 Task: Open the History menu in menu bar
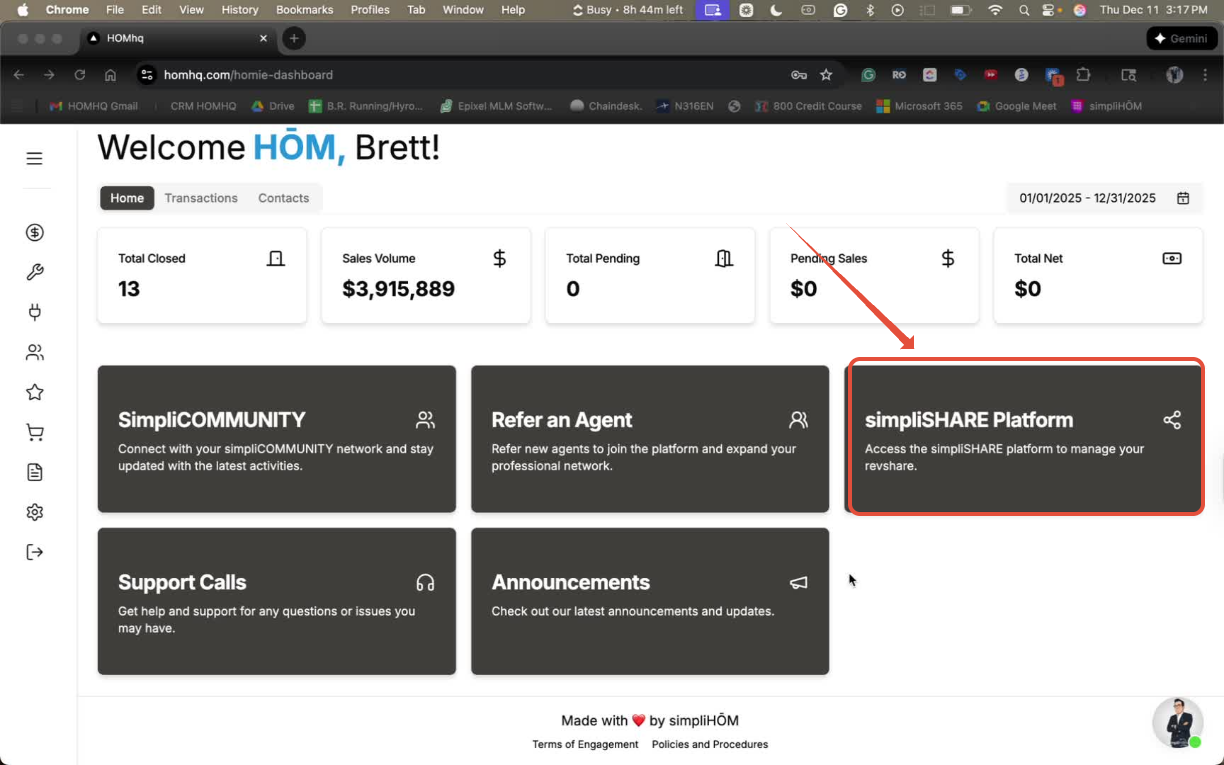point(240,10)
